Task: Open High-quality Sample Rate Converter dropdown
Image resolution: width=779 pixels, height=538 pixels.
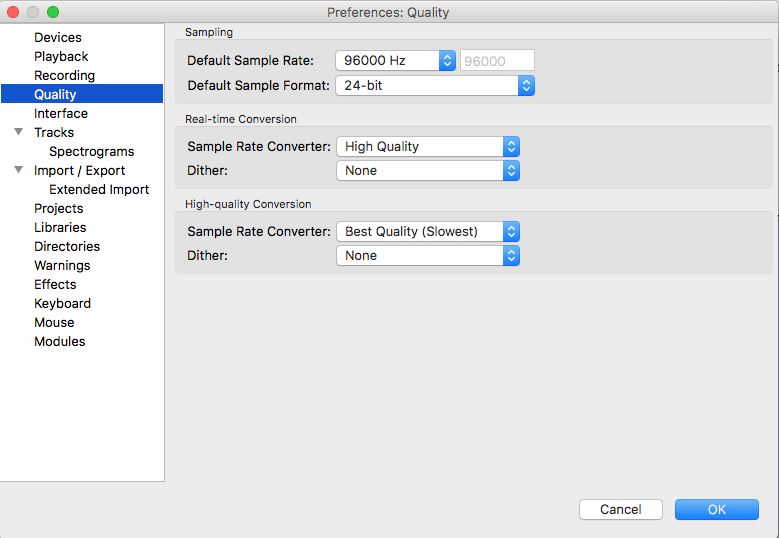Action: coord(428,231)
